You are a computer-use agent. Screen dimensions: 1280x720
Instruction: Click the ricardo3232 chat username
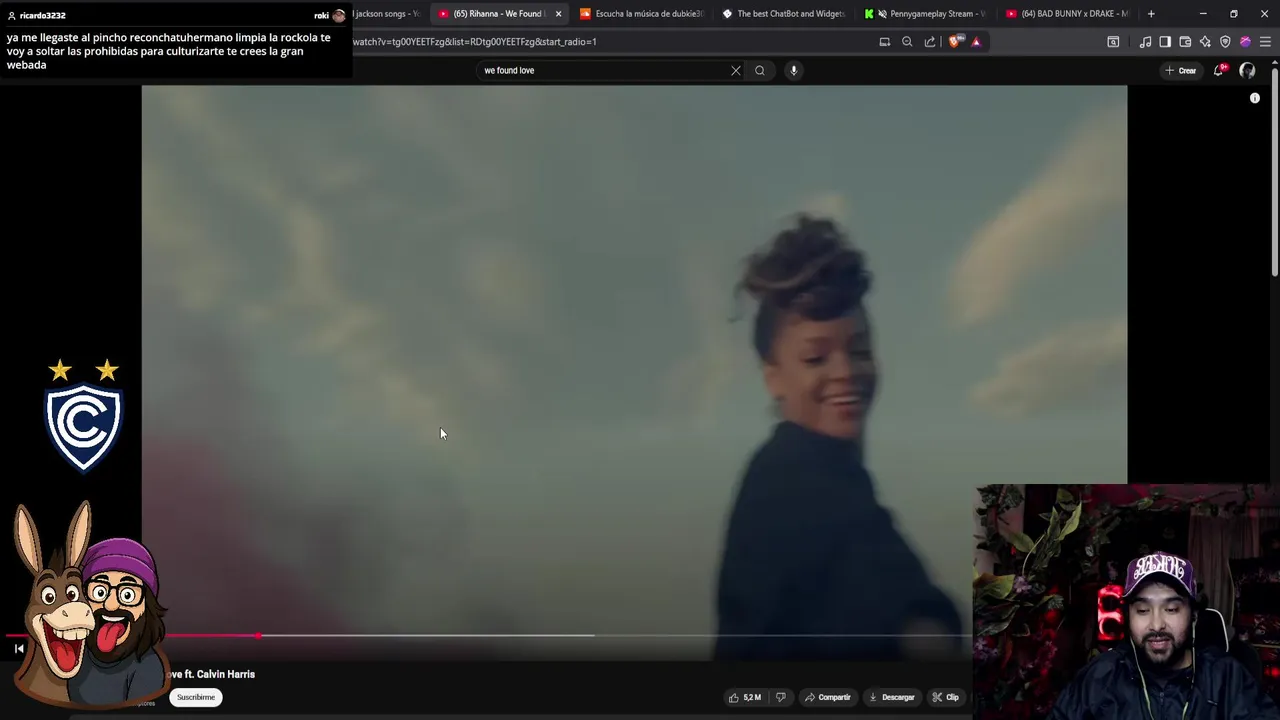coord(42,16)
